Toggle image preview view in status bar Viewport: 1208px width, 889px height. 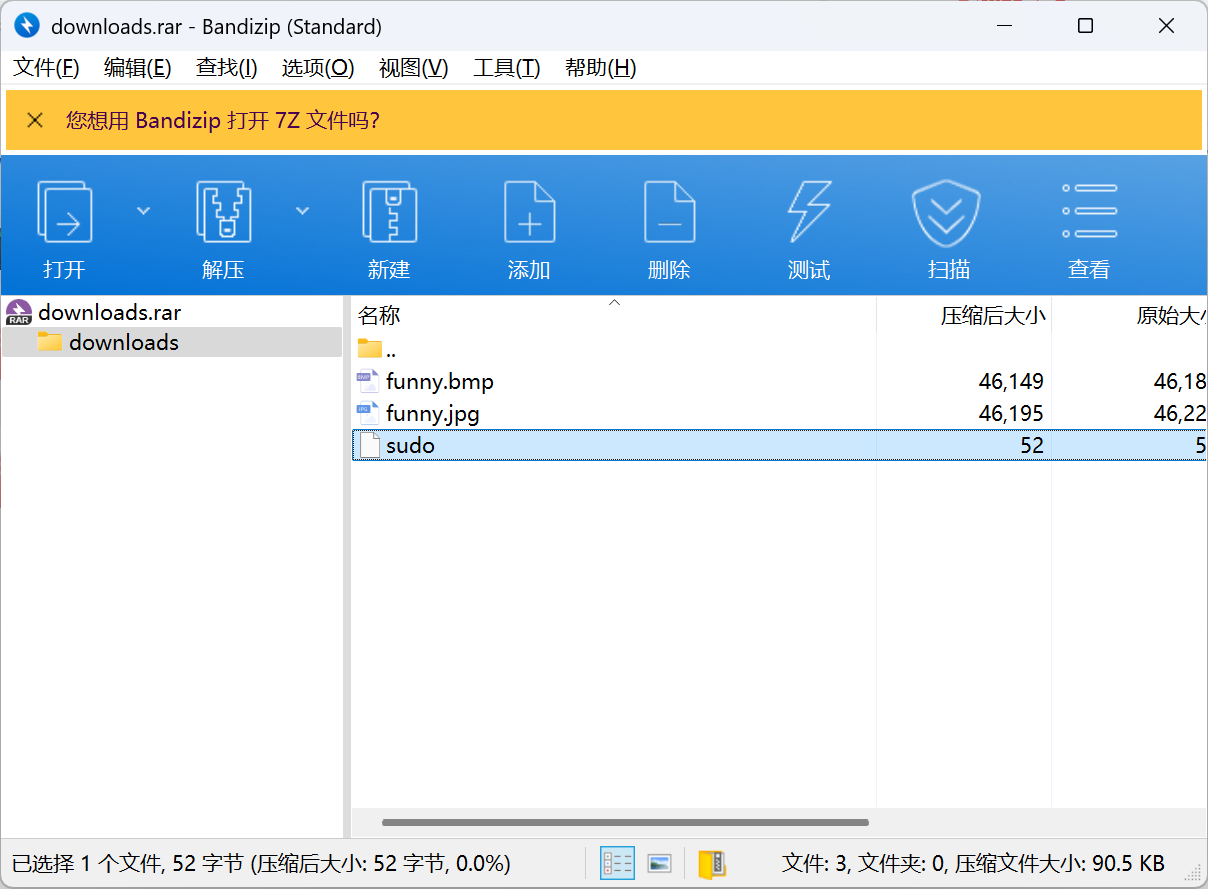tap(659, 863)
